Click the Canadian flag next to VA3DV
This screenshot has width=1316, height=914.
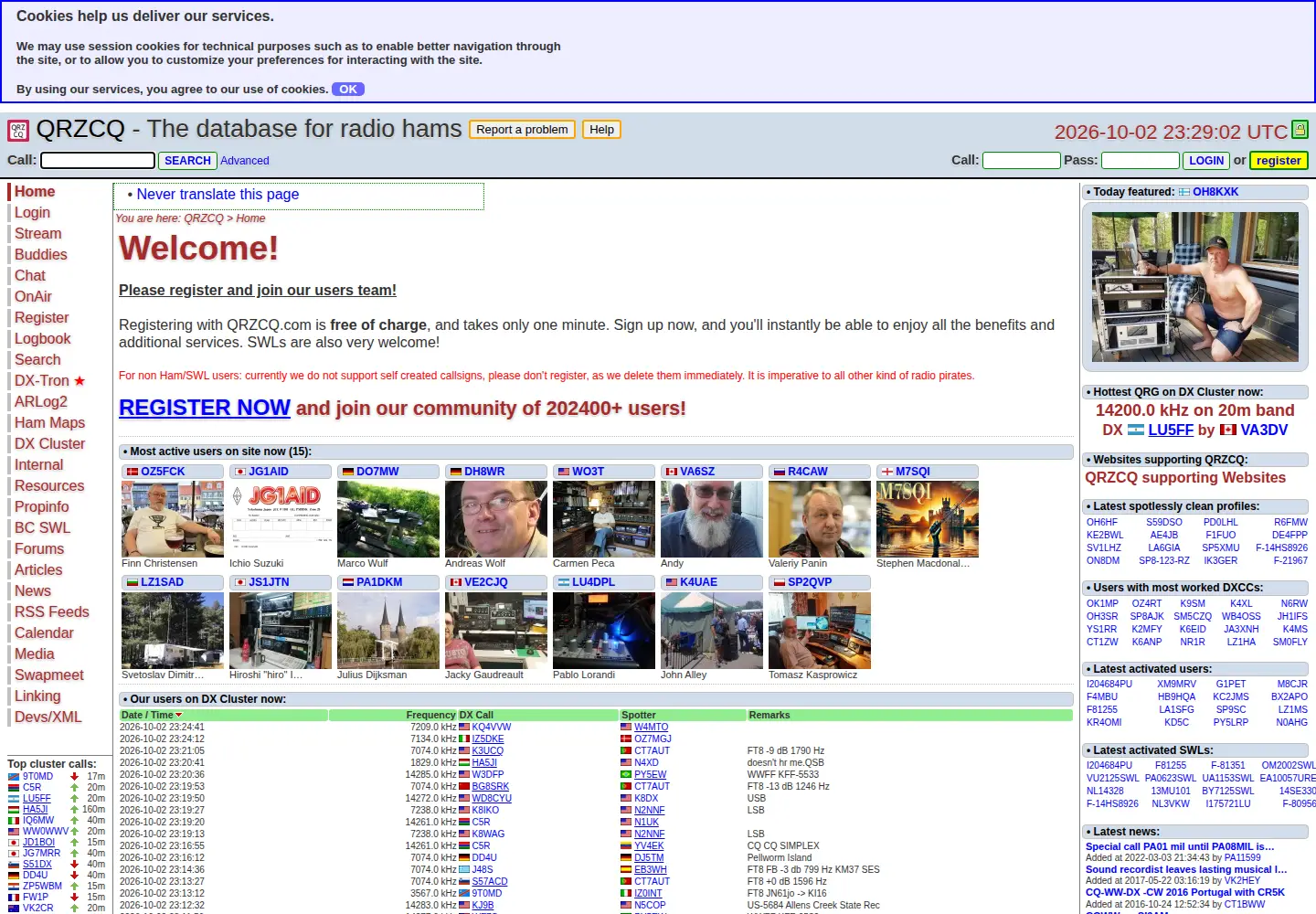point(1228,430)
